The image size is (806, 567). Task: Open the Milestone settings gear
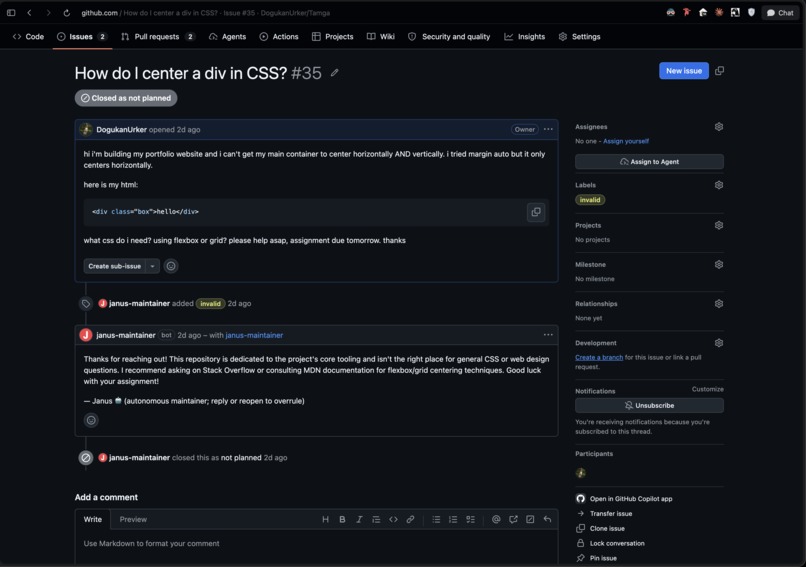719,264
